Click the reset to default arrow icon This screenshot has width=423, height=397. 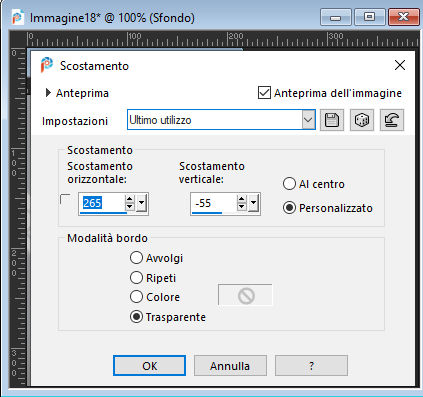click(392, 120)
